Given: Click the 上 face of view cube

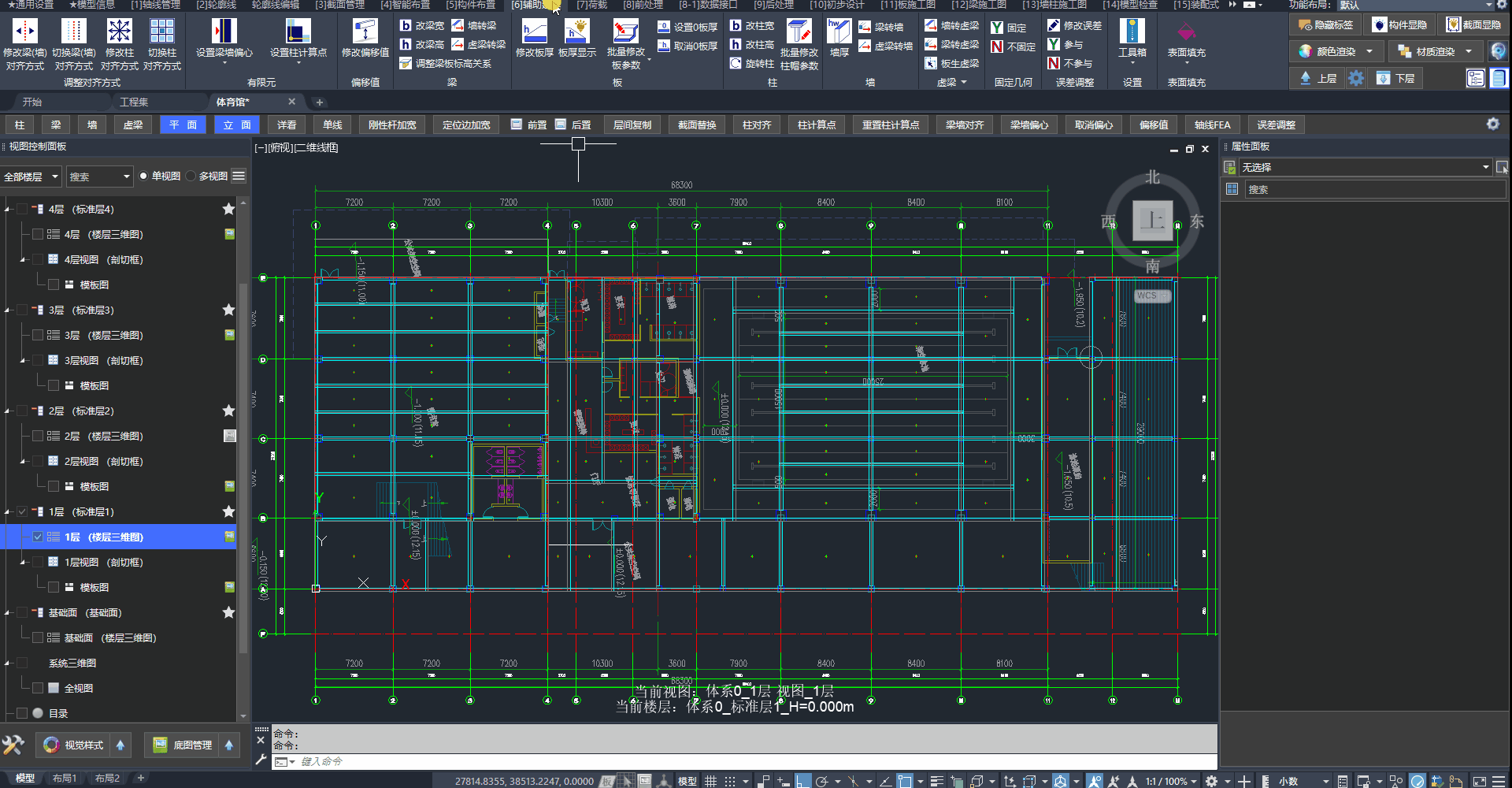Looking at the screenshot, I should point(1152,220).
